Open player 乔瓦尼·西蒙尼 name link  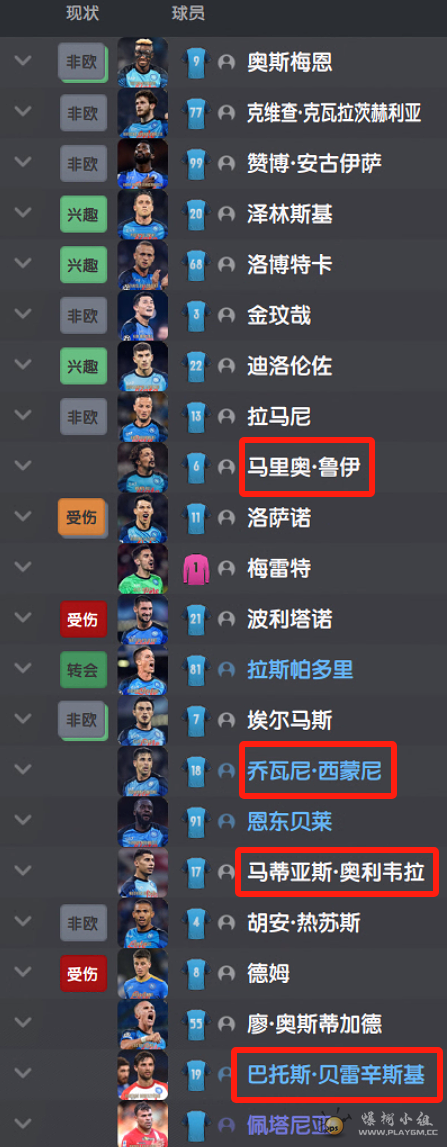coord(315,770)
